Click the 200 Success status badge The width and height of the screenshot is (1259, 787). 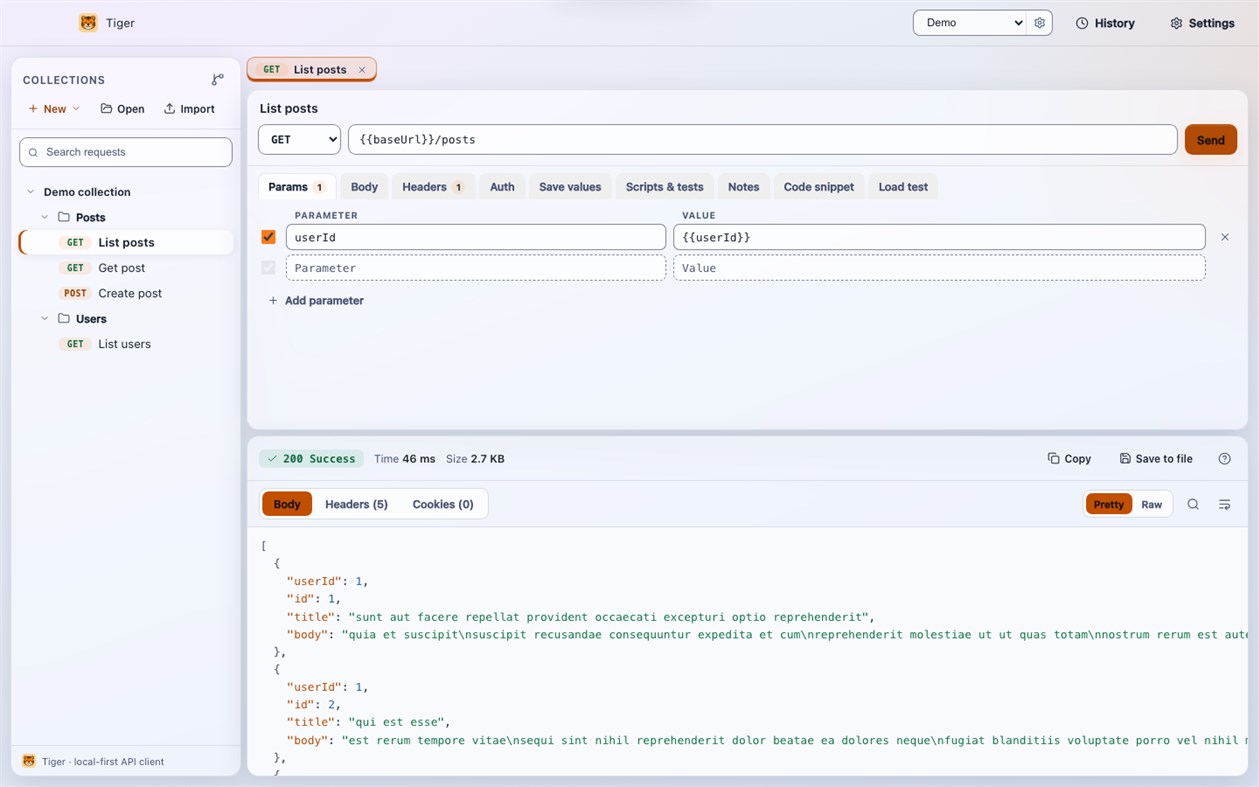311,459
